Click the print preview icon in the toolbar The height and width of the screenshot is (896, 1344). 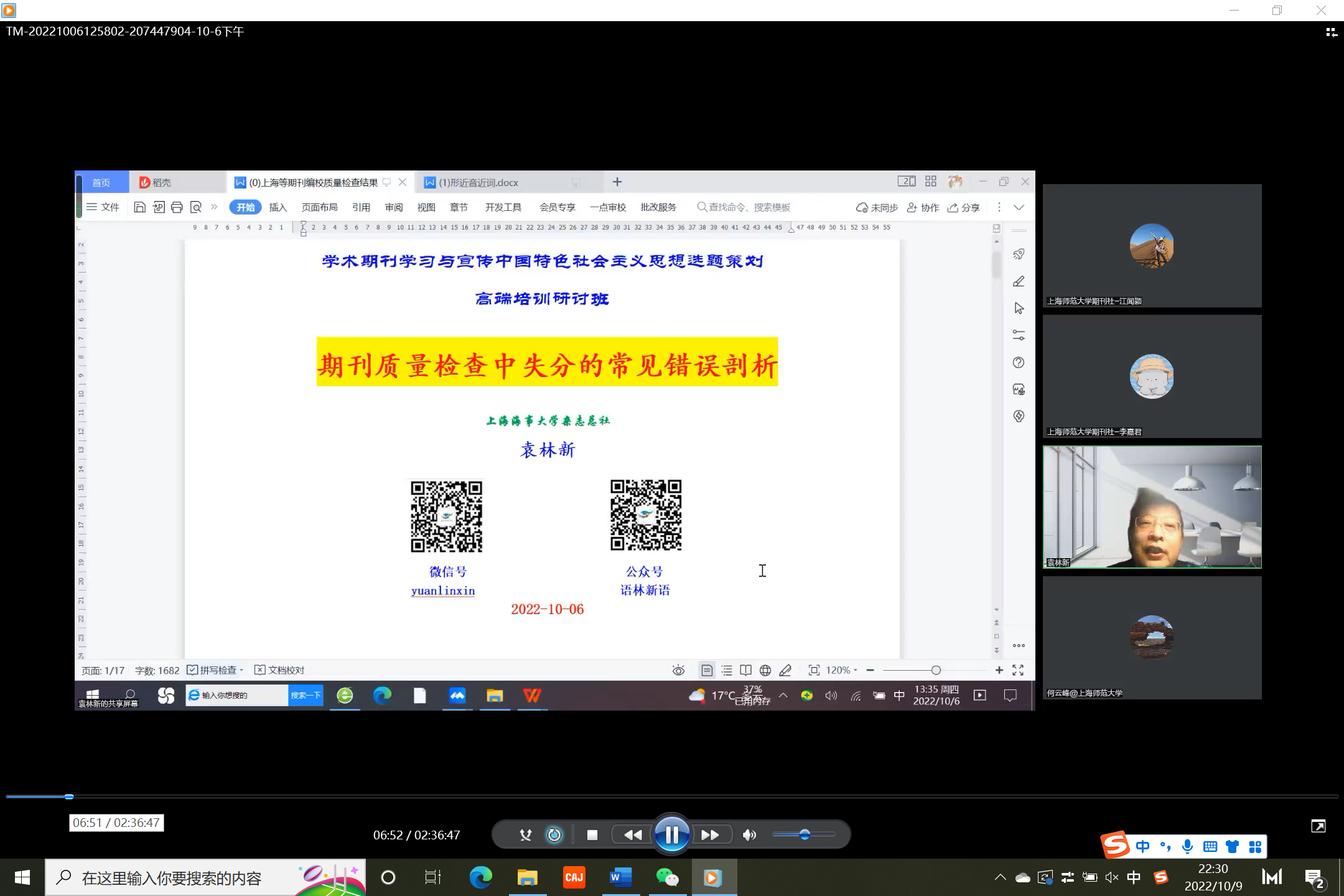coord(196,207)
